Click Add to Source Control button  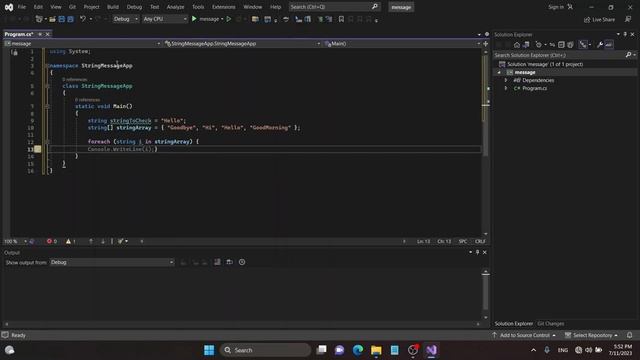pos(524,335)
